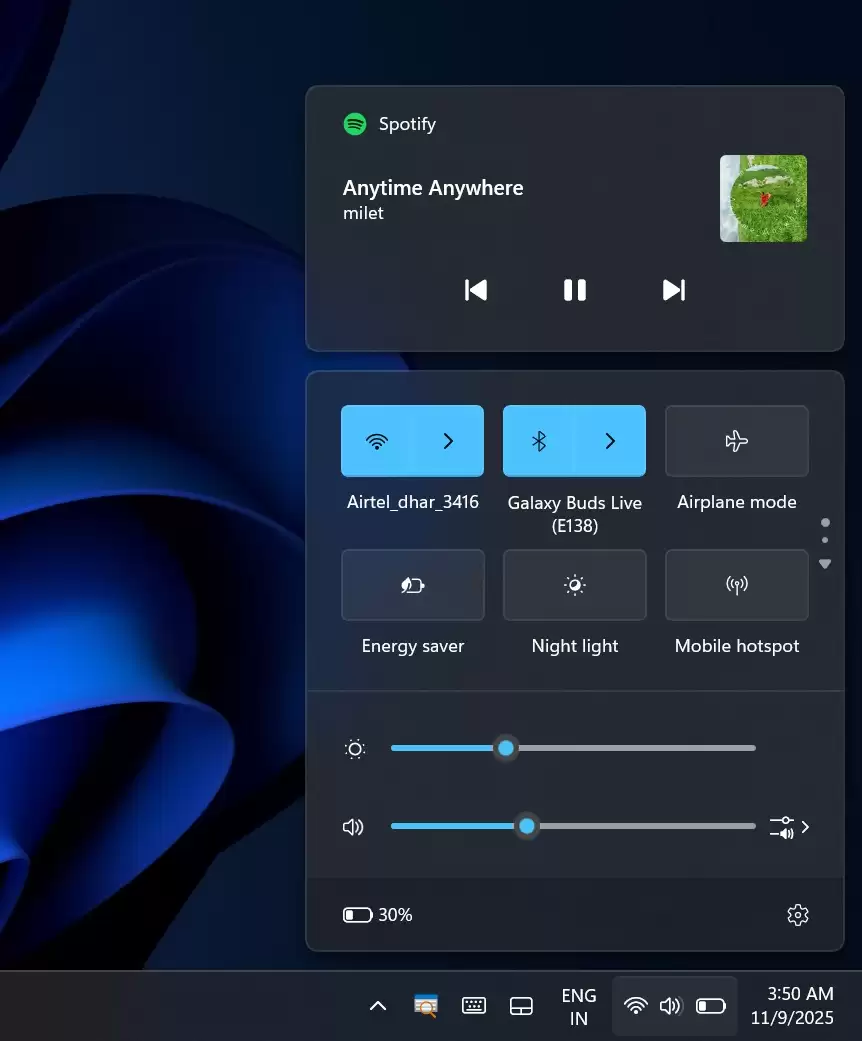Viewport: 862px width, 1041px height.
Task: Open the touch keyboard from taskbar
Action: point(474,1006)
